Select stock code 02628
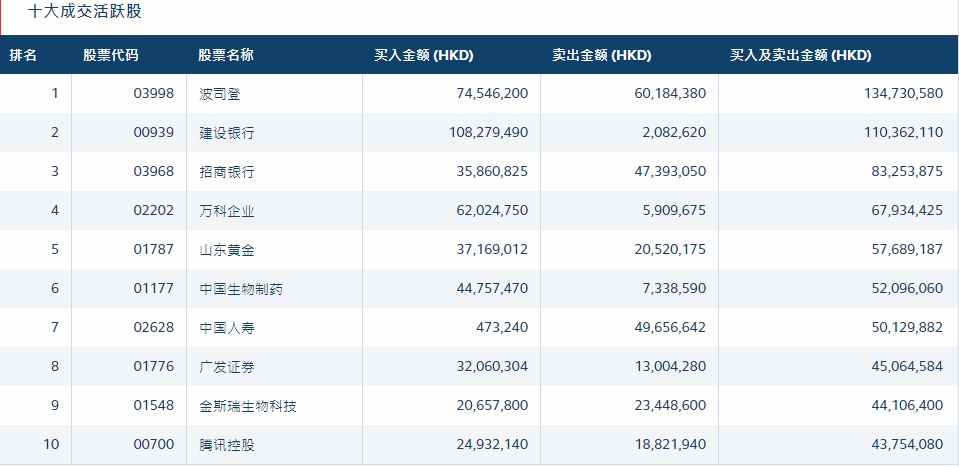Image resolution: width=959 pixels, height=467 pixels. [x=154, y=328]
